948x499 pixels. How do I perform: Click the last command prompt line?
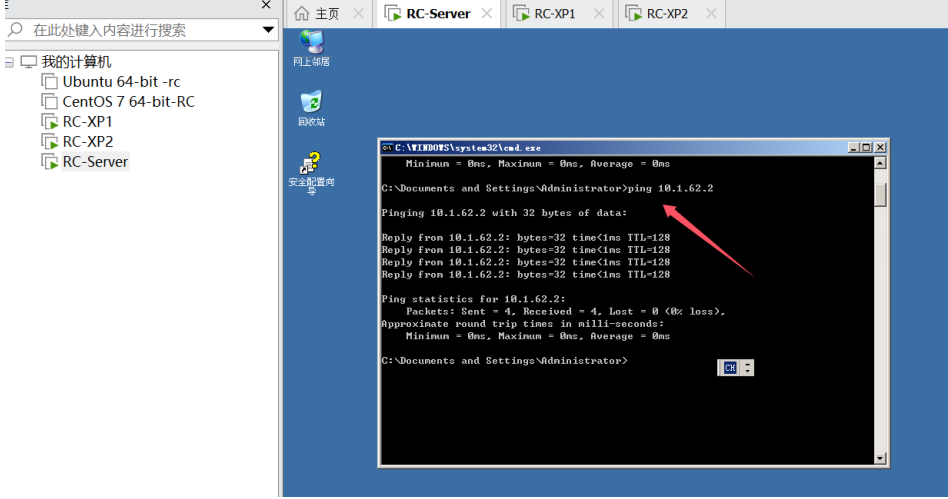(504, 360)
